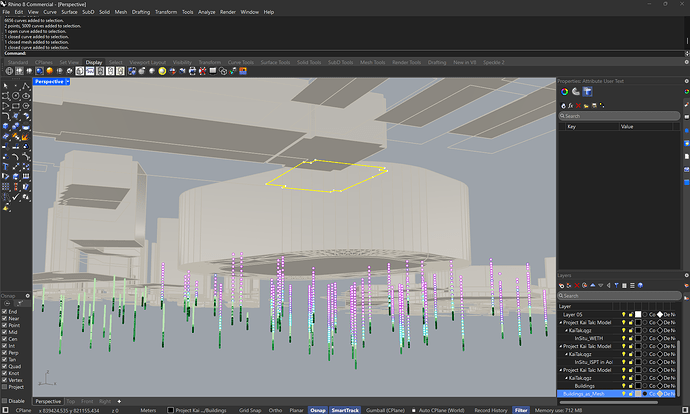Toggle Ortho in status bar
690x414 pixels.
coord(275,410)
